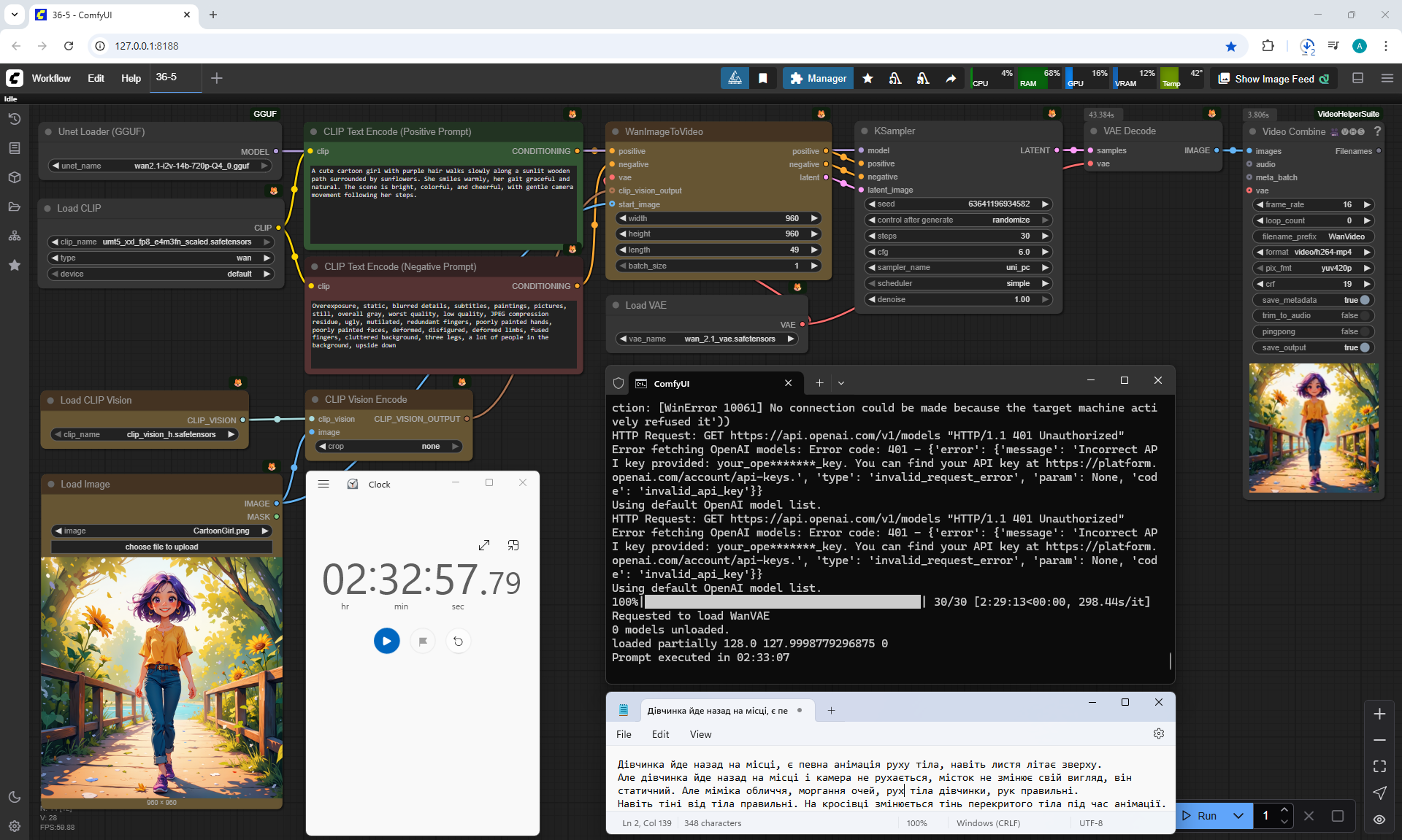
Task: Open the sampler_name uni_pc dropdown
Action: [958, 267]
